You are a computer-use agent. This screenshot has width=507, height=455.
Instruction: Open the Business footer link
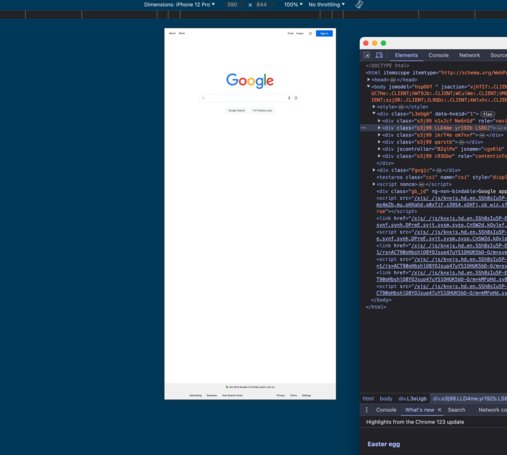click(x=212, y=395)
